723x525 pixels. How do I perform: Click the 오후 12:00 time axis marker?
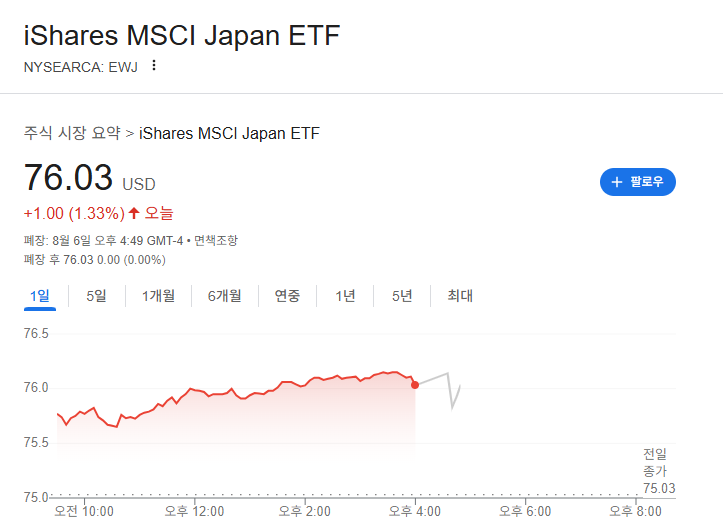pos(194,511)
